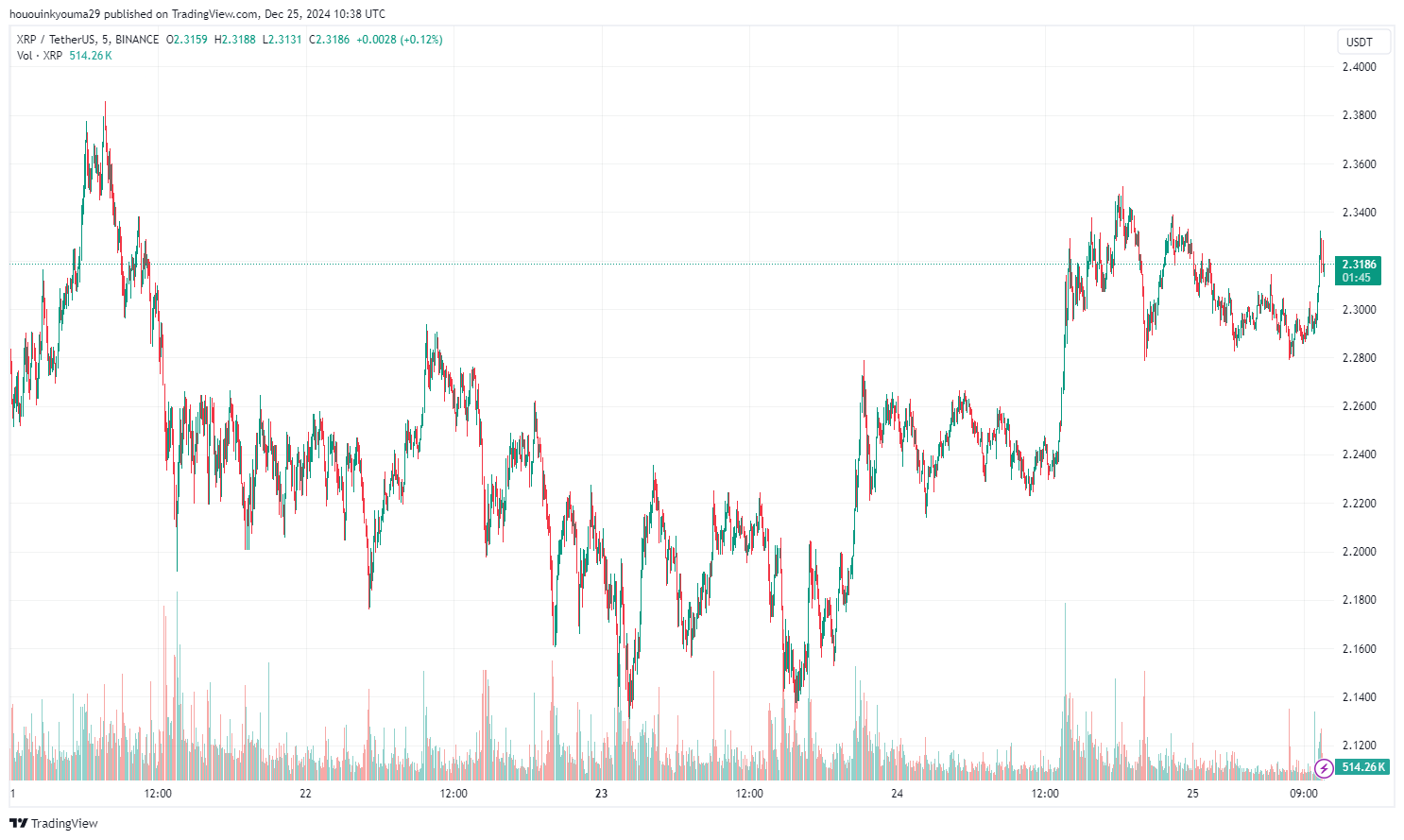Viewport: 1404px width, 840px height.
Task: Click the 514.26K volume reading in legend
Action: point(91,56)
